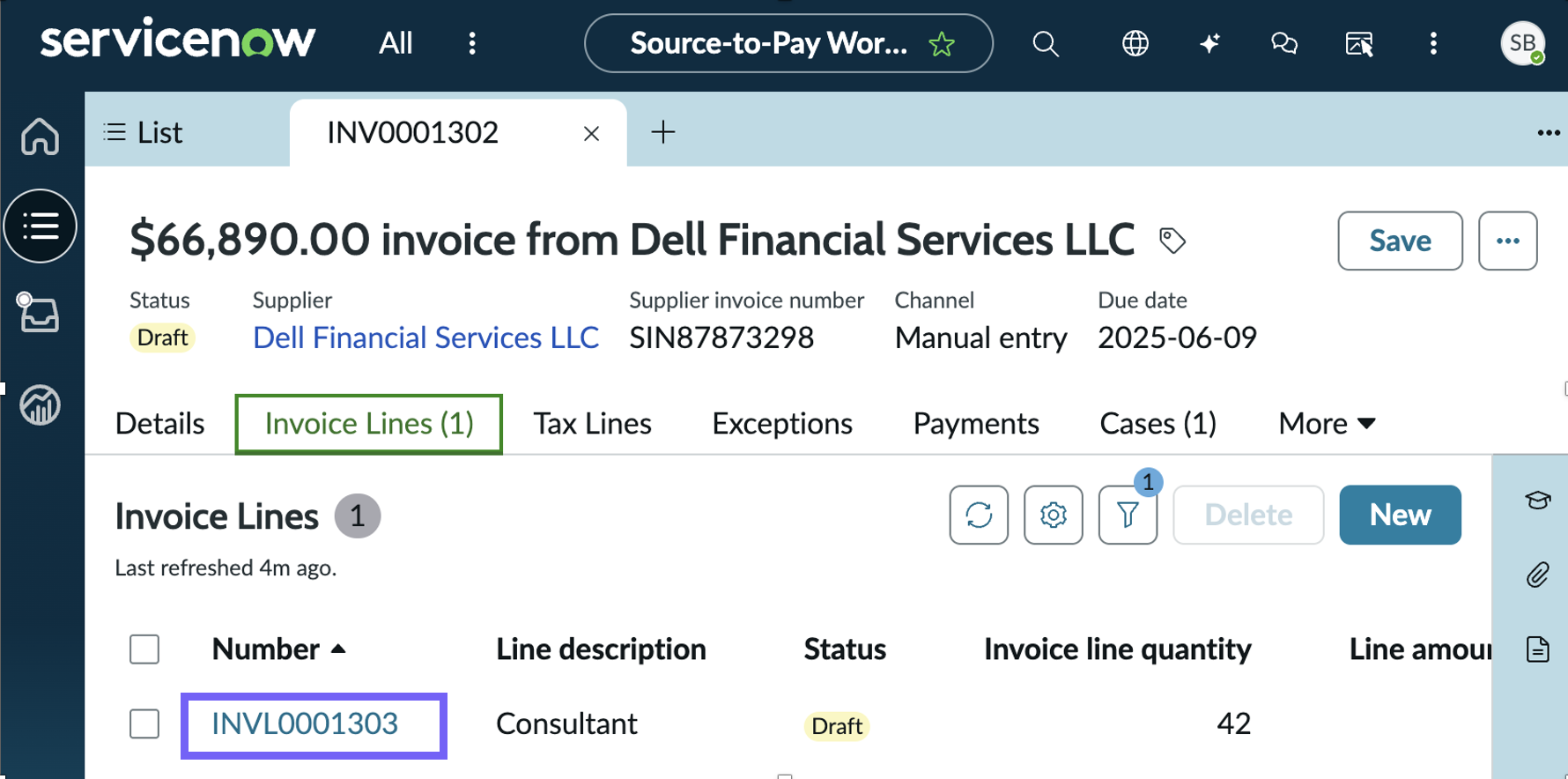This screenshot has height=779, width=1568.
Task: Check the INVL0001303 row checkbox
Action: click(144, 724)
